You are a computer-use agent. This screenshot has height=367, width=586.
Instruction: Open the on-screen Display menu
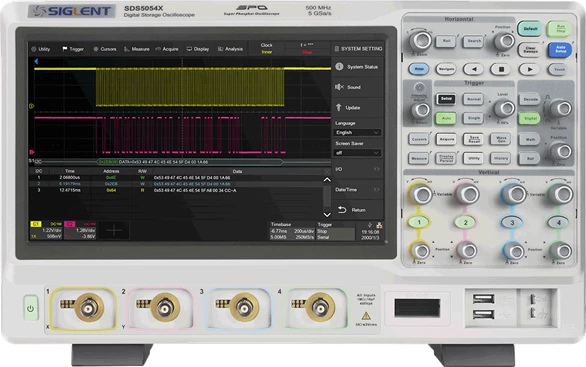[x=198, y=49]
